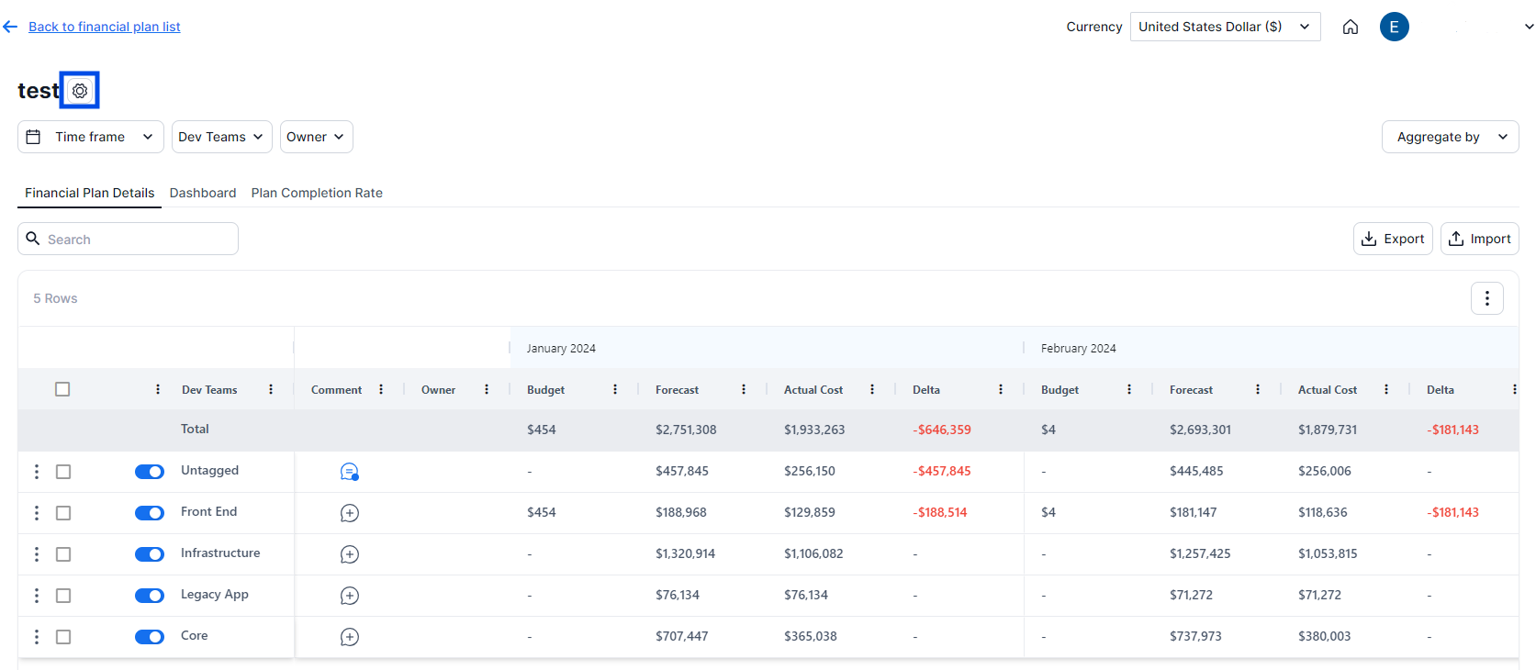1536x670 pixels.
Task: Select Financial Plan Details tab
Action: [x=90, y=193]
